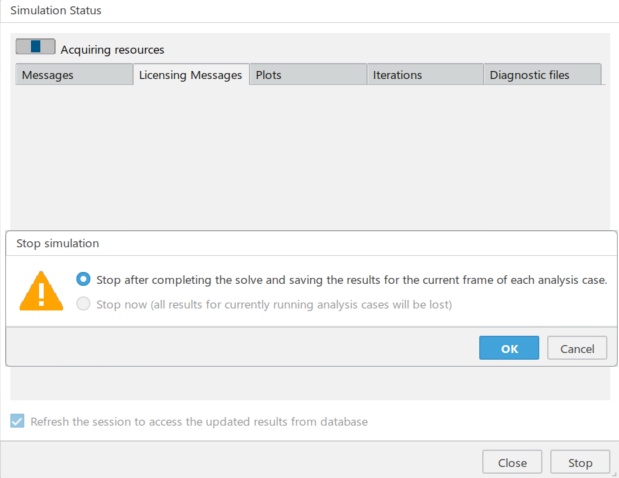Confirm stop simulation with OK
619x478 pixels.
tap(509, 348)
